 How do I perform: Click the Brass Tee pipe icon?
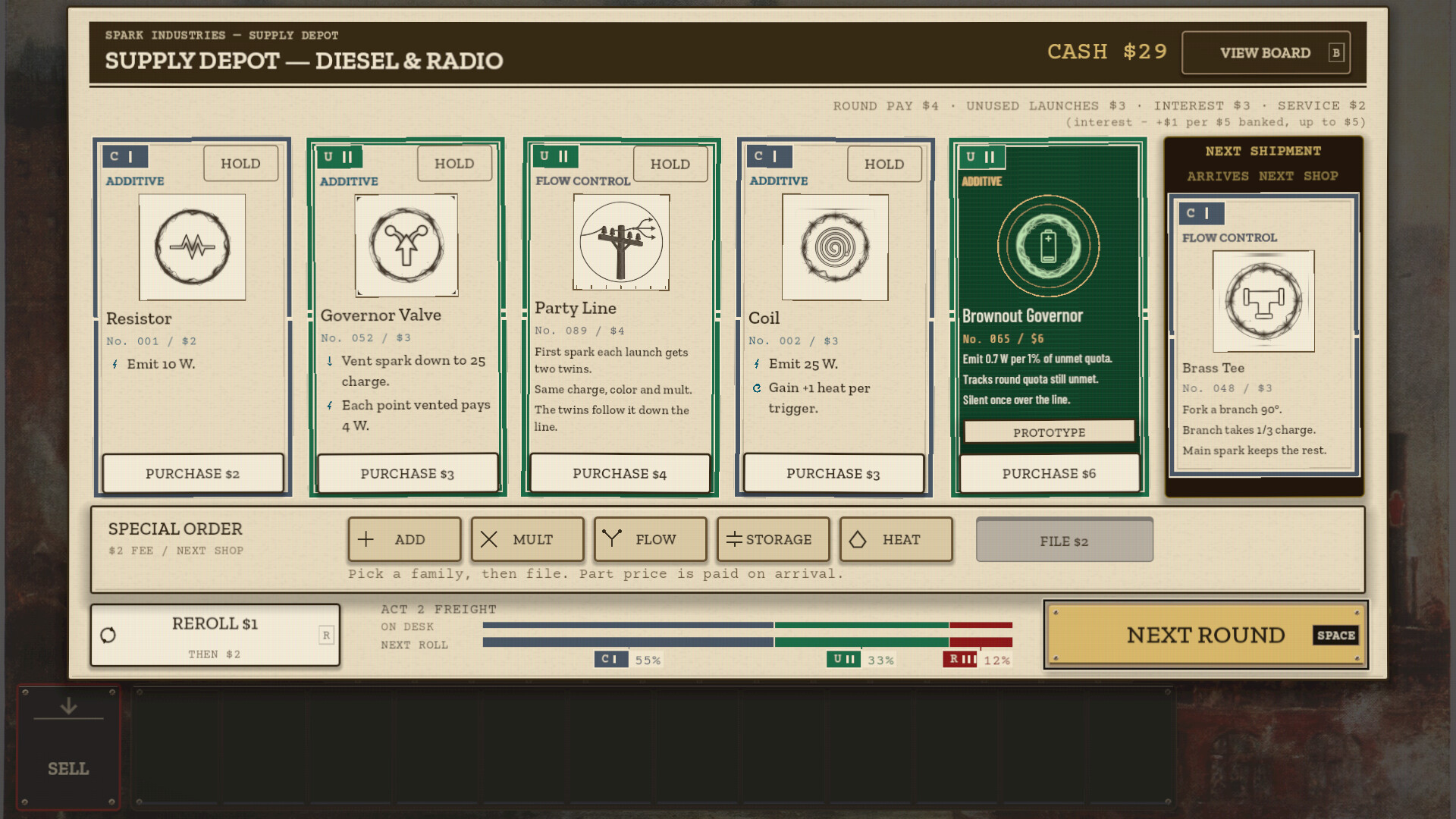tap(1263, 301)
